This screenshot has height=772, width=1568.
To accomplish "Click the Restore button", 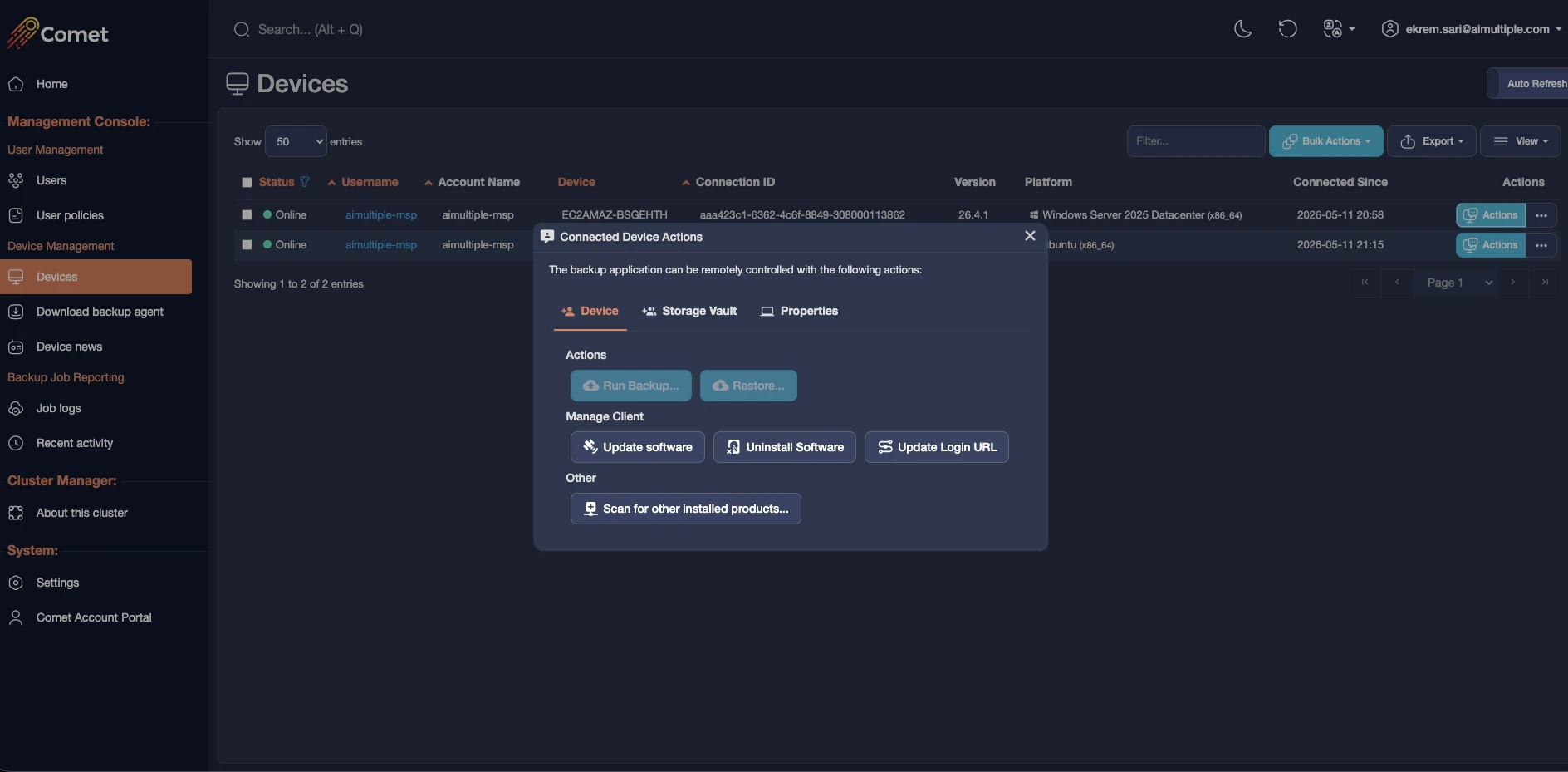I will [x=748, y=386].
